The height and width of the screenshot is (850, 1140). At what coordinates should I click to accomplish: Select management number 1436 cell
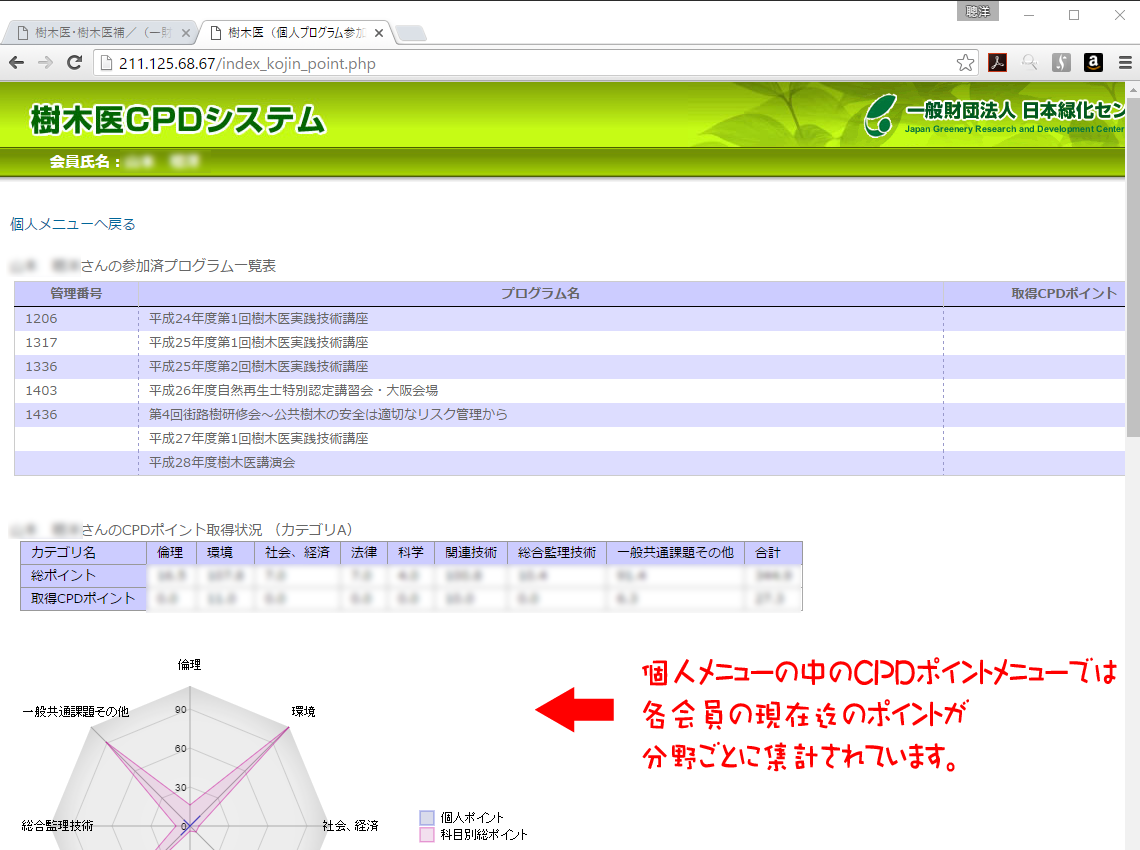pyautogui.click(x=76, y=414)
